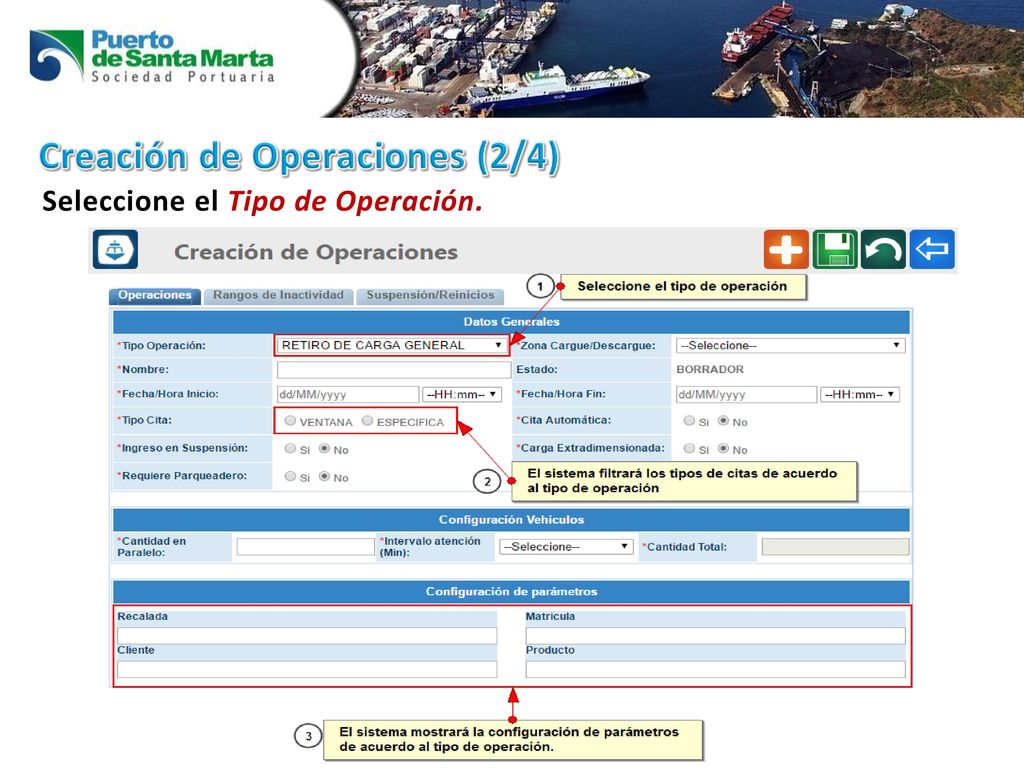Click the Fecha/Hora Fin date field
This screenshot has height=768, width=1024.
(746, 394)
